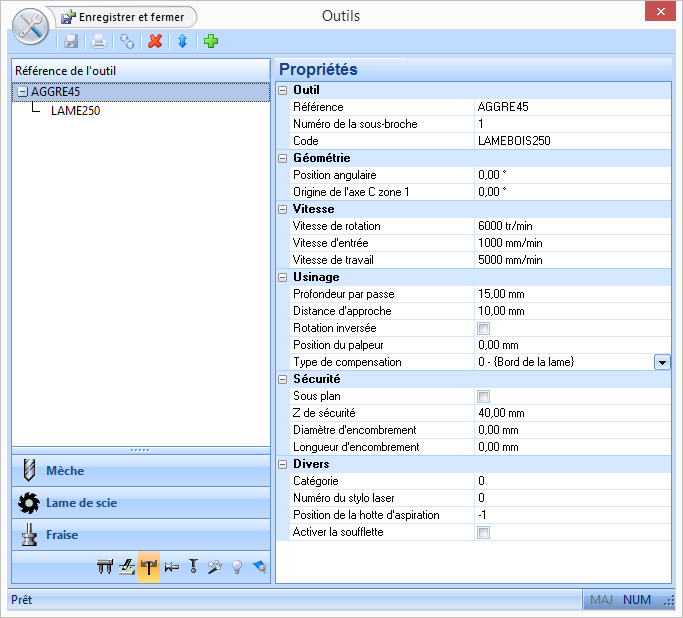Select the highlighted aggregate tool category icon
Viewport: 683px width, 618px height.
(149, 566)
